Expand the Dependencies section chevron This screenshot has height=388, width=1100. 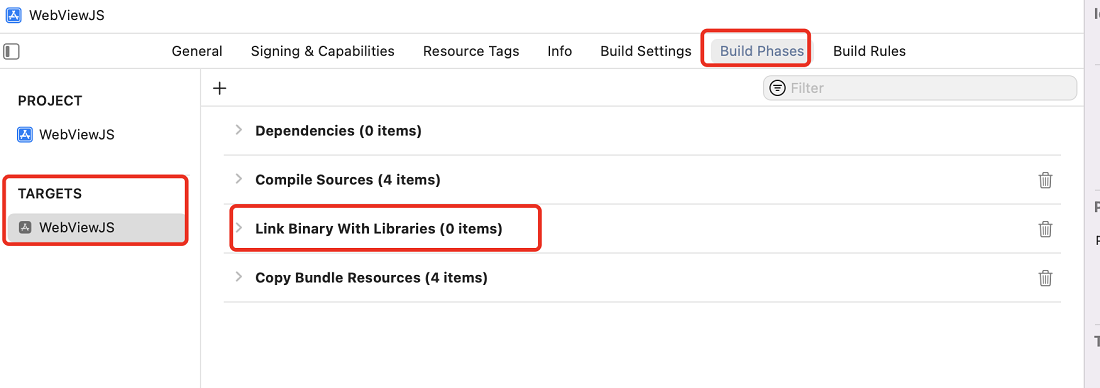pos(239,130)
